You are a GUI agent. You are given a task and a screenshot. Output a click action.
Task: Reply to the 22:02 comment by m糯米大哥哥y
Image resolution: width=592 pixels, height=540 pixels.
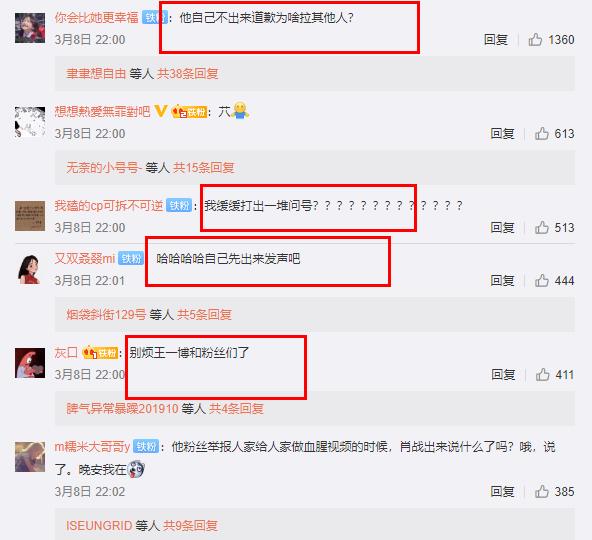pyautogui.click(x=502, y=491)
